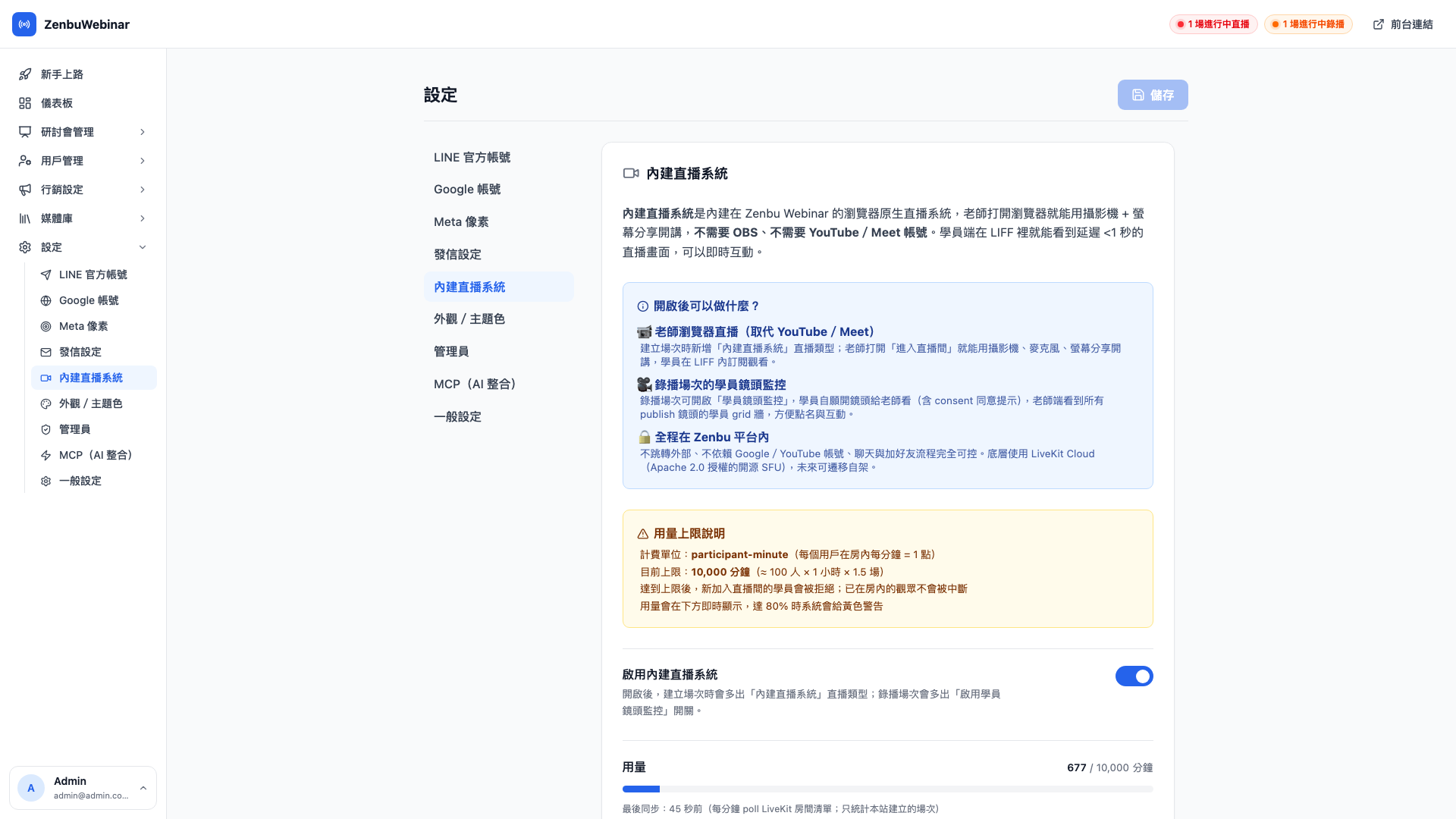The height and width of the screenshot is (819, 1456).
Task: Open the Admin account menu chevron
Action: pos(143,788)
